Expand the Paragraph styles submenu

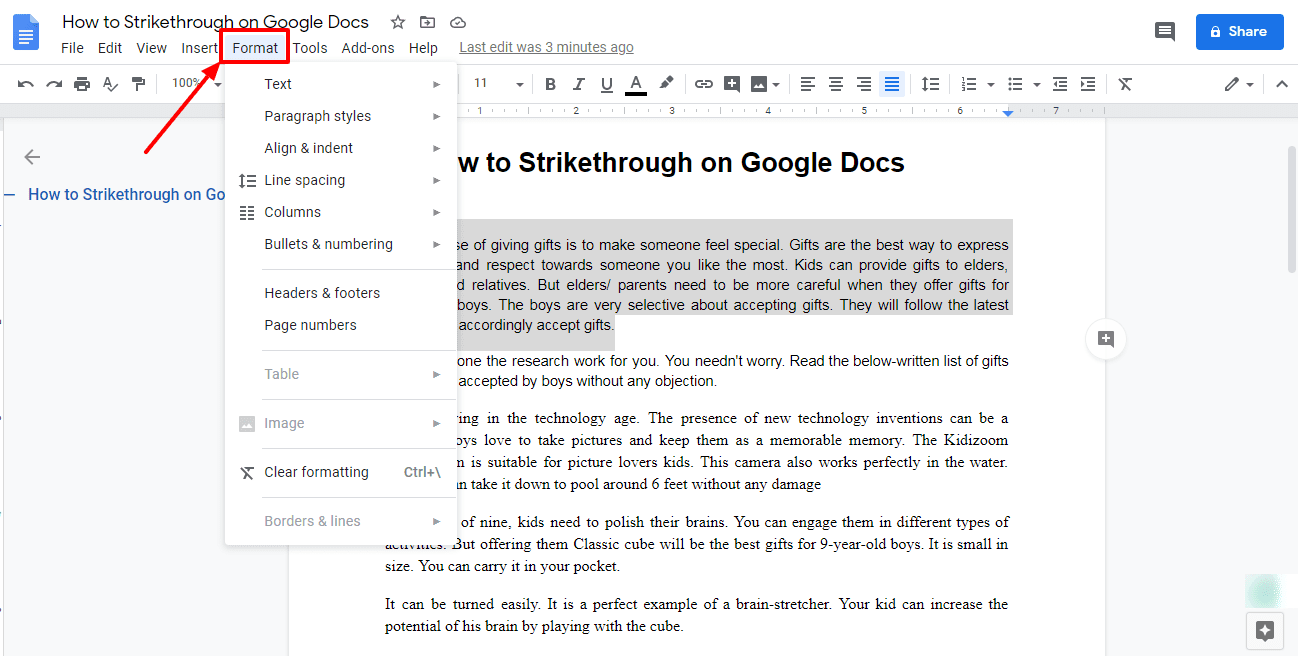341,116
